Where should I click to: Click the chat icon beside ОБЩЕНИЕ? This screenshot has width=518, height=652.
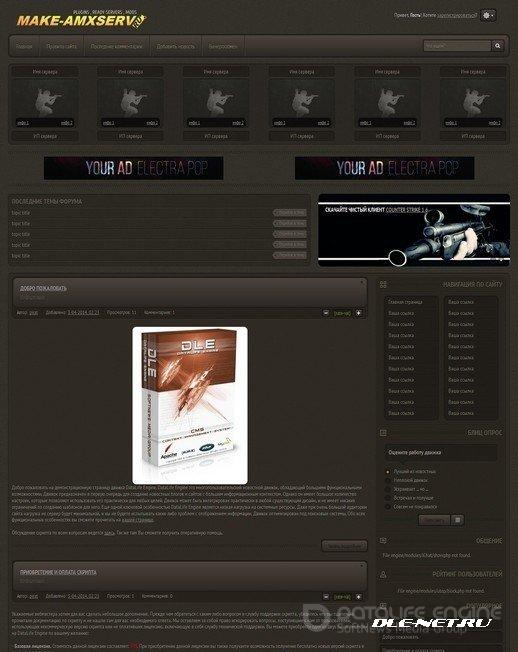(383, 541)
